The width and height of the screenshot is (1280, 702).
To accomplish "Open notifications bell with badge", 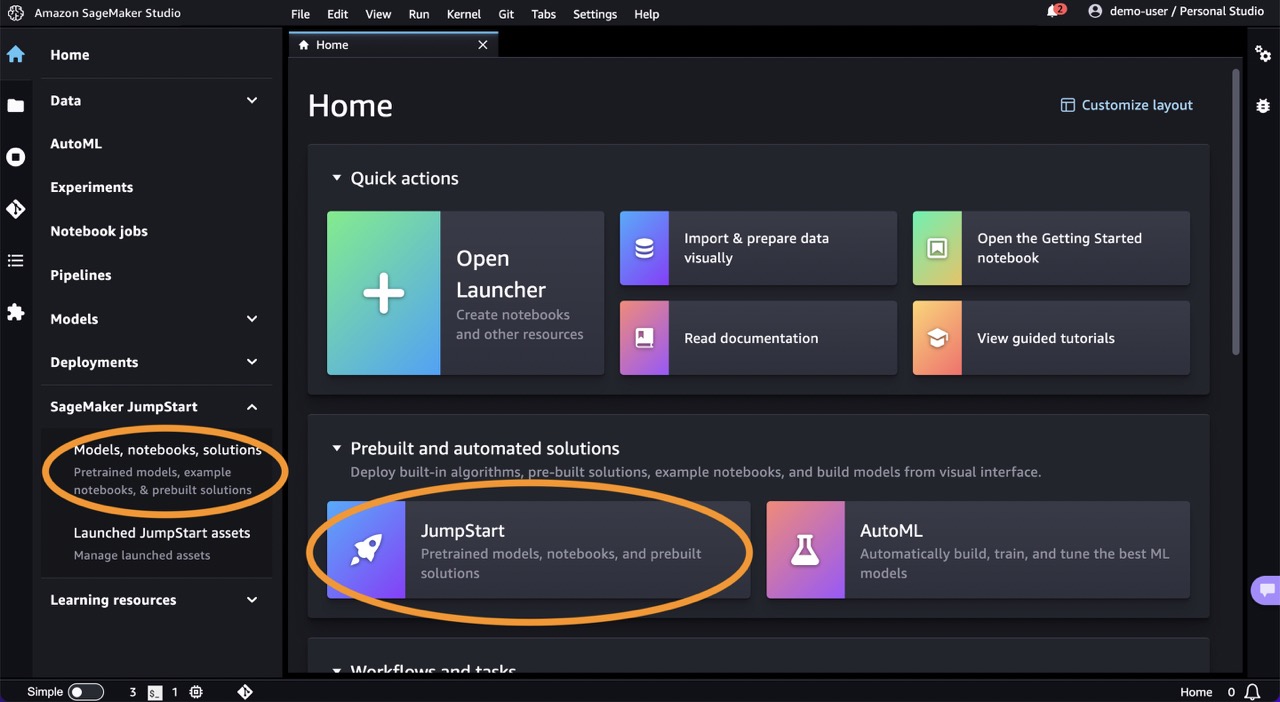I will tap(1055, 11).
